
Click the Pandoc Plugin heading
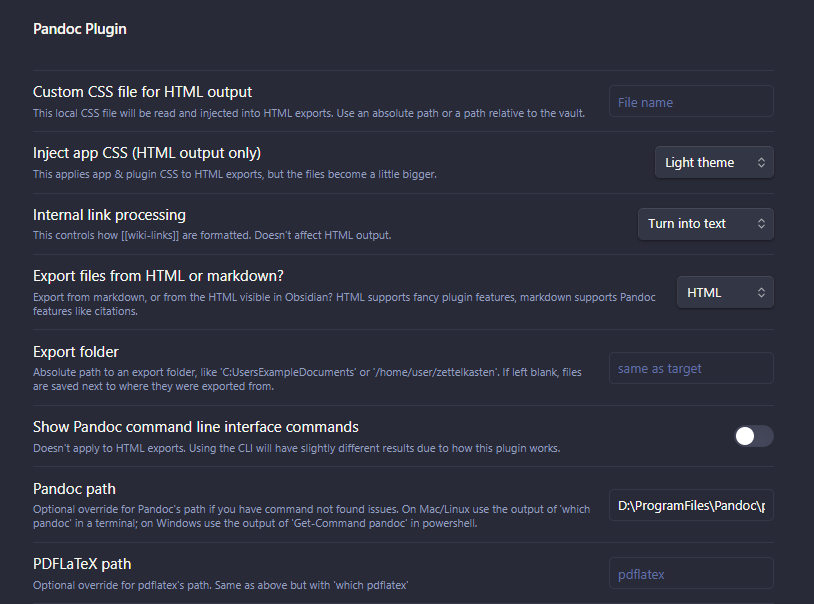point(80,29)
